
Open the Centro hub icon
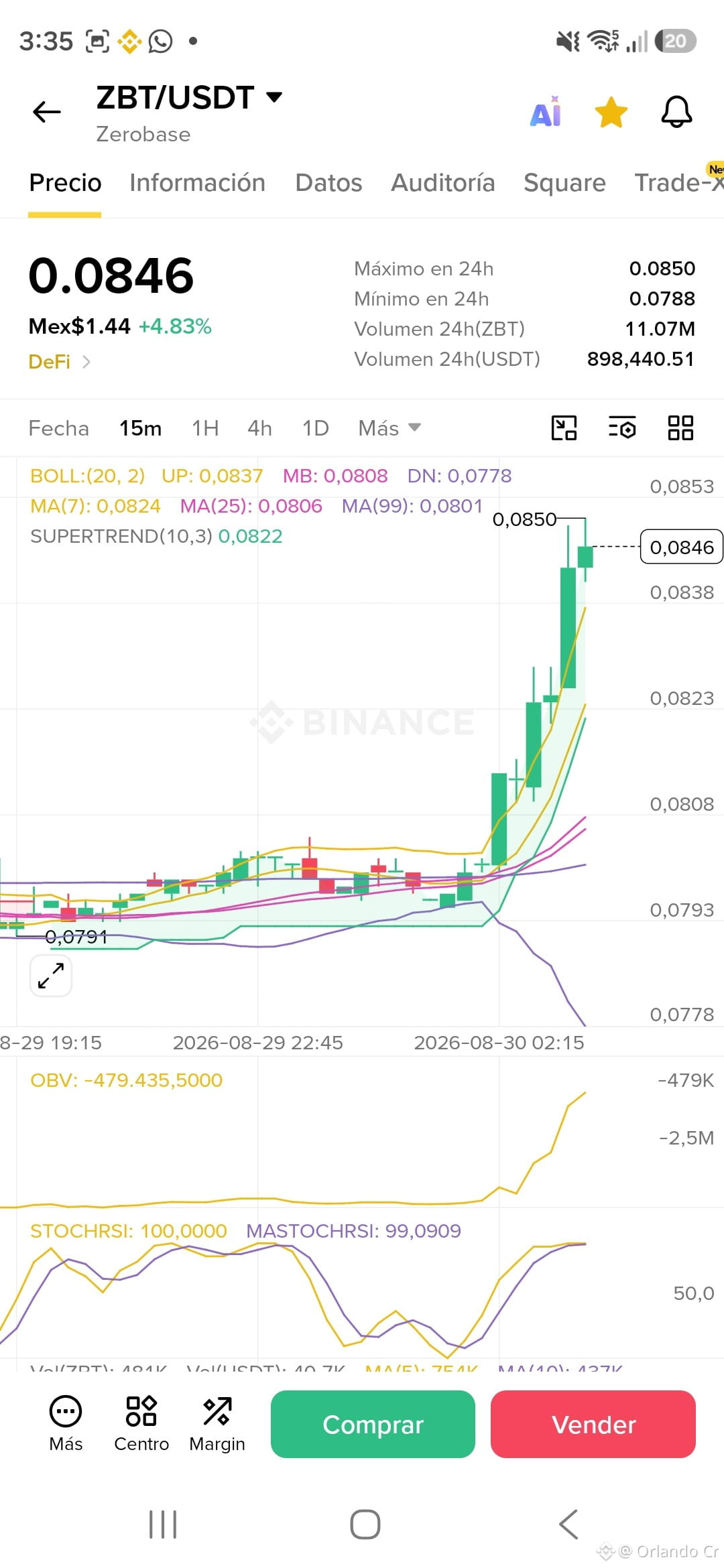tap(141, 1423)
